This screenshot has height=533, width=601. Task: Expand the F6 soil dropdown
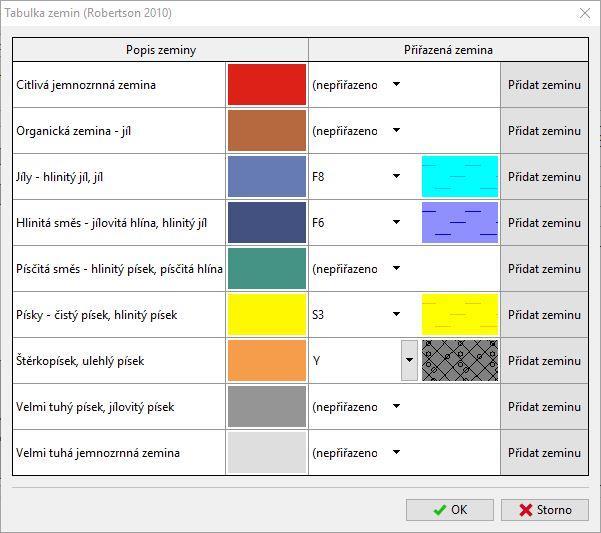pyautogui.click(x=397, y=222)
